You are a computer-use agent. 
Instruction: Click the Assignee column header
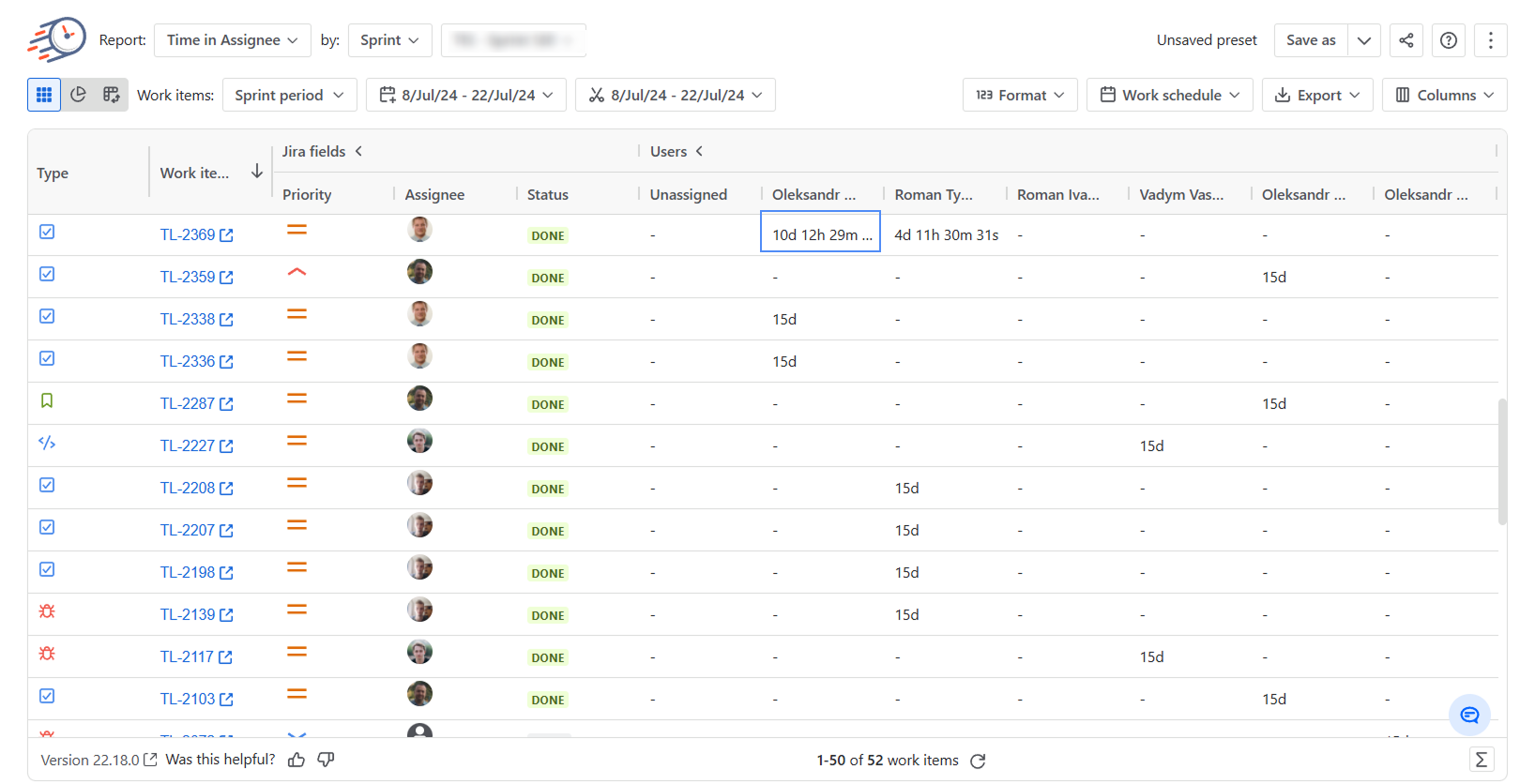[x=434, y=194]
